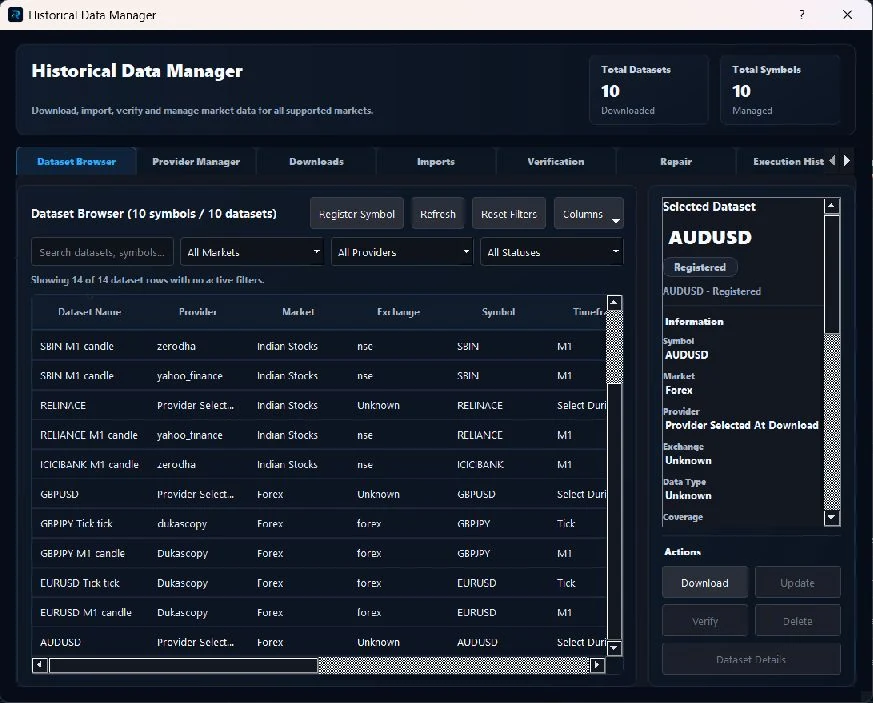
Task: Click Total Symbols summary card
Action: (x=779, y=89)
